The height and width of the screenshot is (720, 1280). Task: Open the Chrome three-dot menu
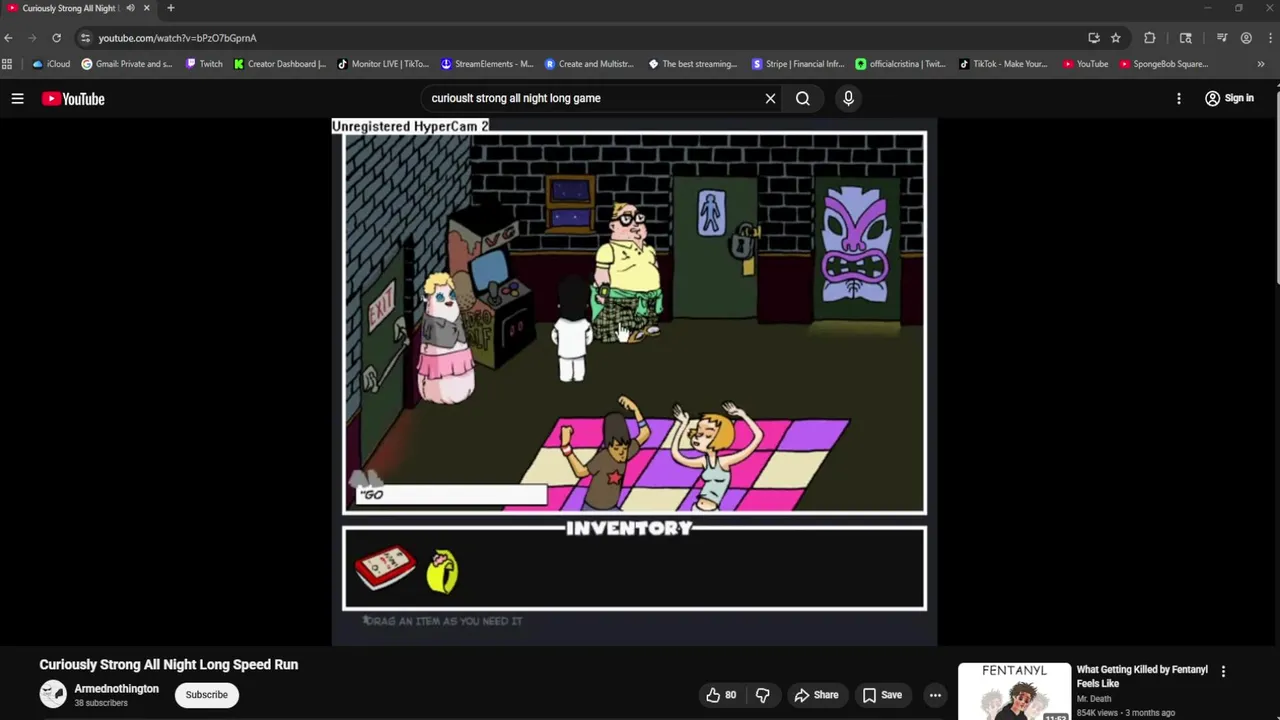[x=1269, y=38]
